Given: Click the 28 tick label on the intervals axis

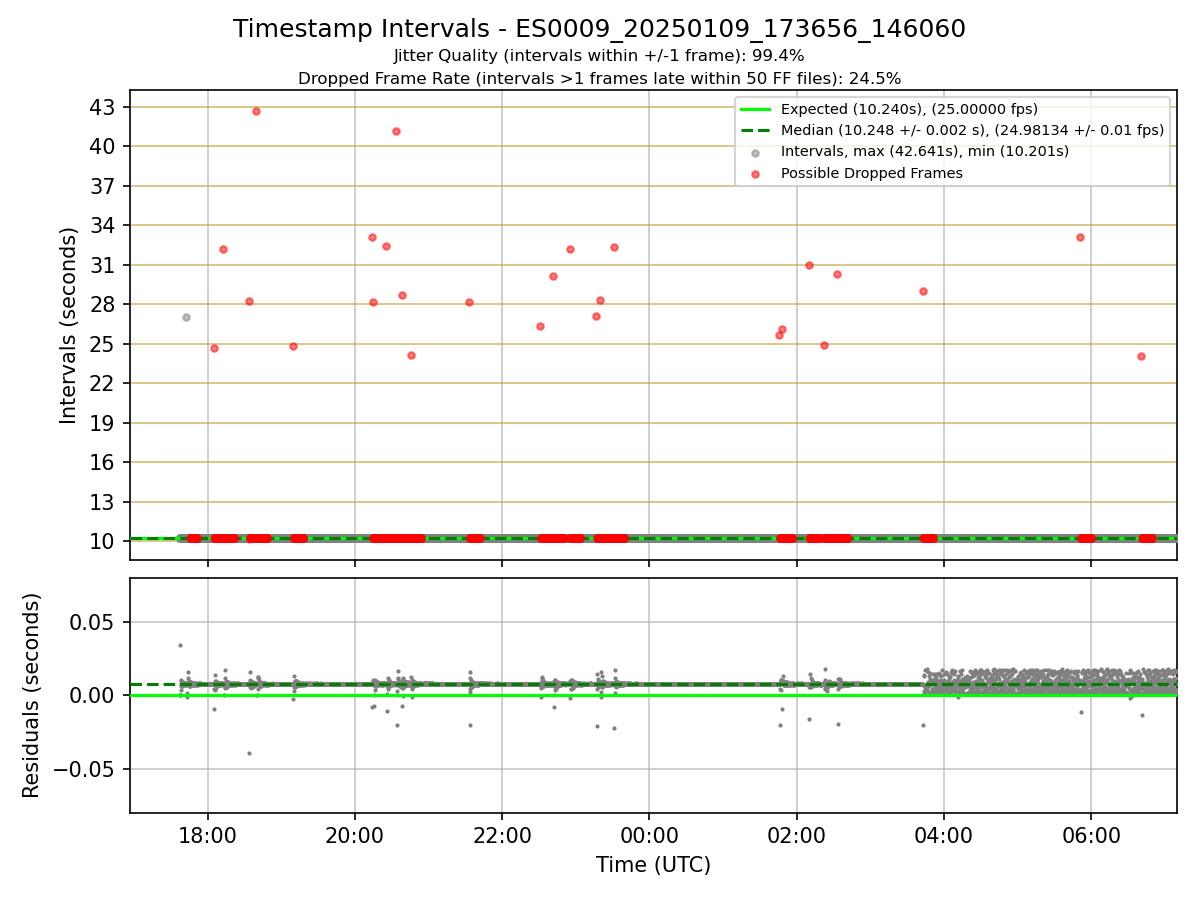Looking at the screenshot, I should (104, 304).
